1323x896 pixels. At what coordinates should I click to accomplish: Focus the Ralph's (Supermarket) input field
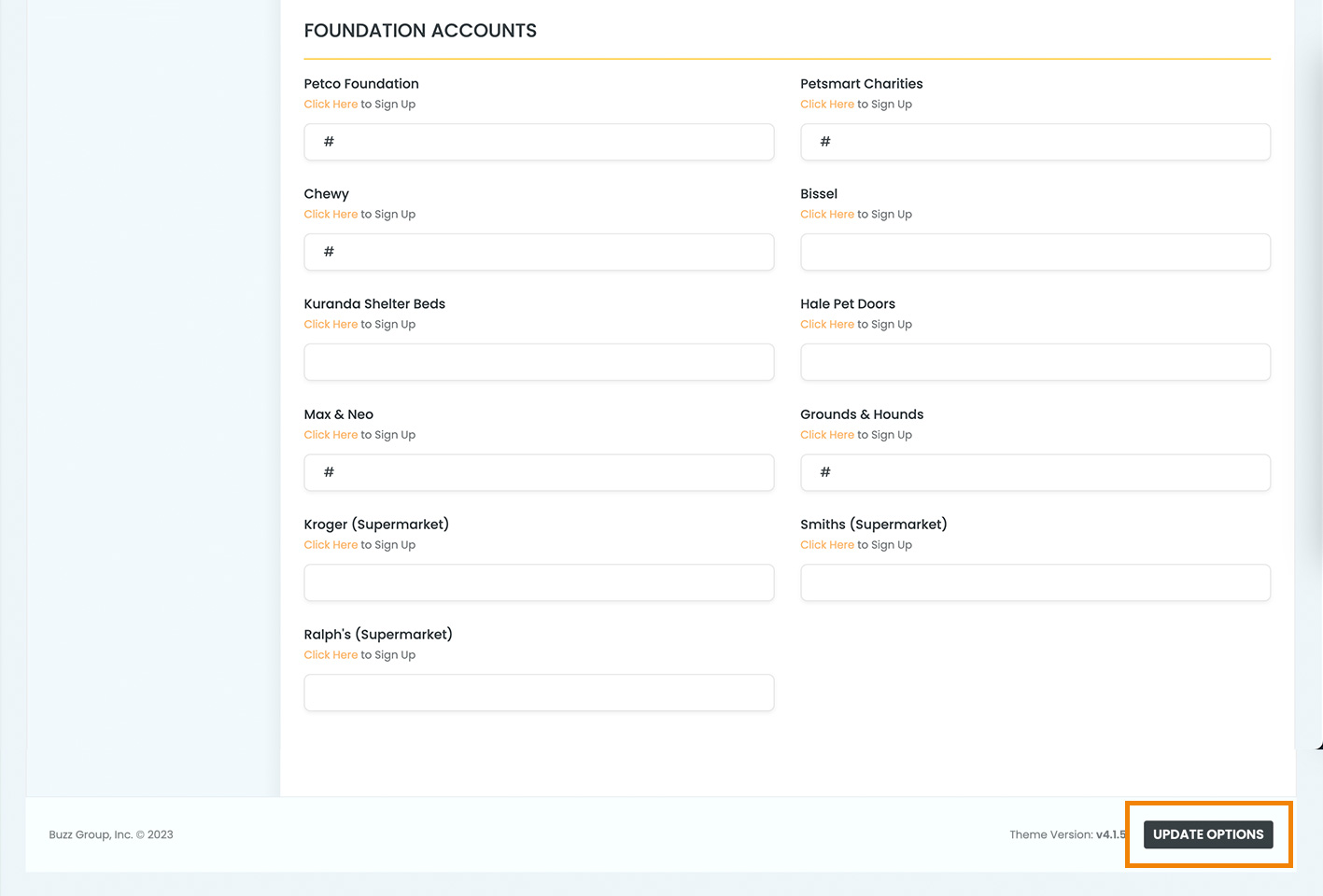[539, 693]
